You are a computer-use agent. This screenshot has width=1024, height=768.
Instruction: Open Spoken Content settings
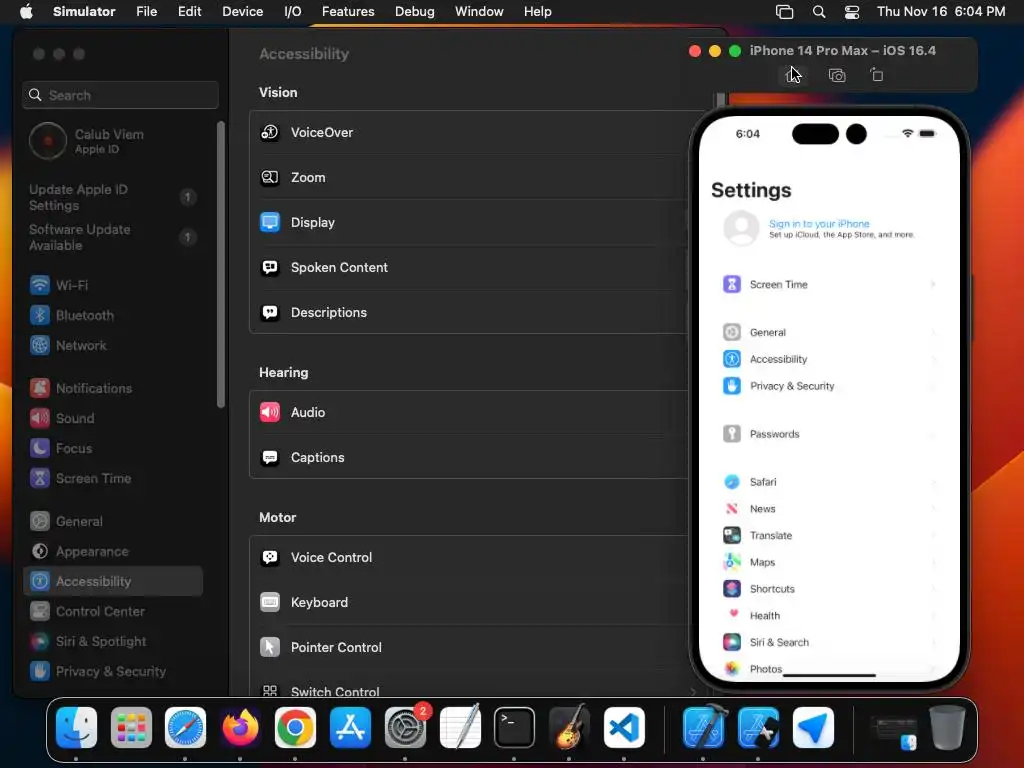coord(468,268)
